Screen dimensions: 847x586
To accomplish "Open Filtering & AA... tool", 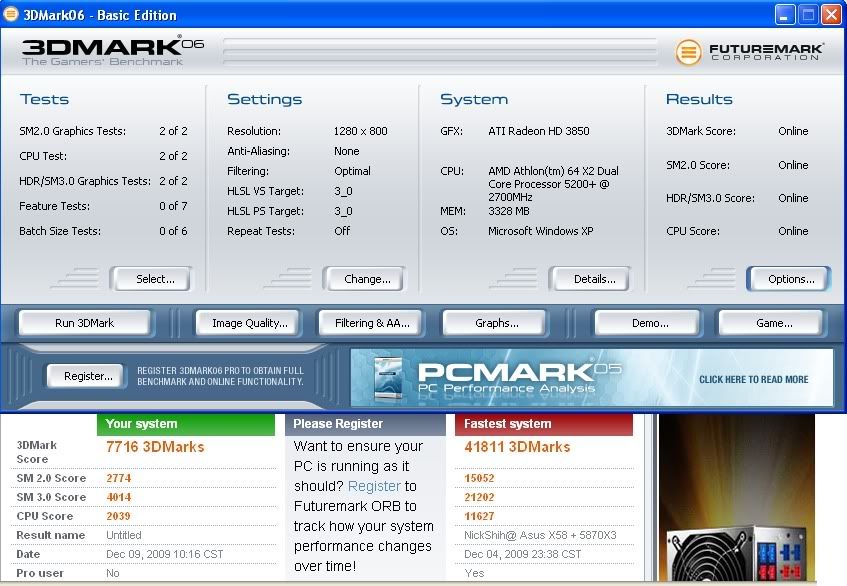I will click(x=372, y=323).
